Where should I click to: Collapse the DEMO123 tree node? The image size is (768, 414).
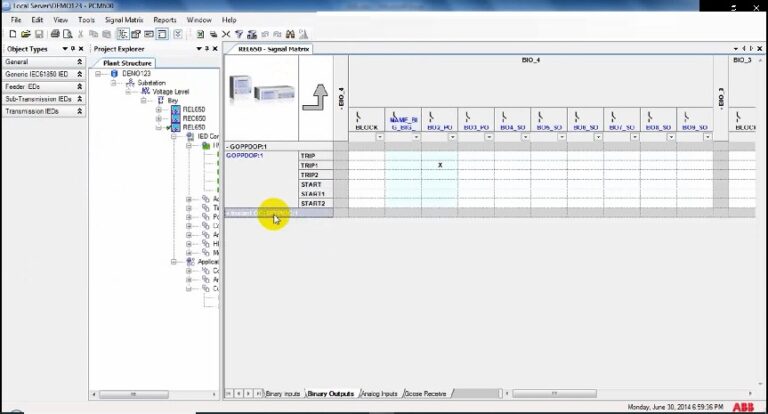(98, 73)
